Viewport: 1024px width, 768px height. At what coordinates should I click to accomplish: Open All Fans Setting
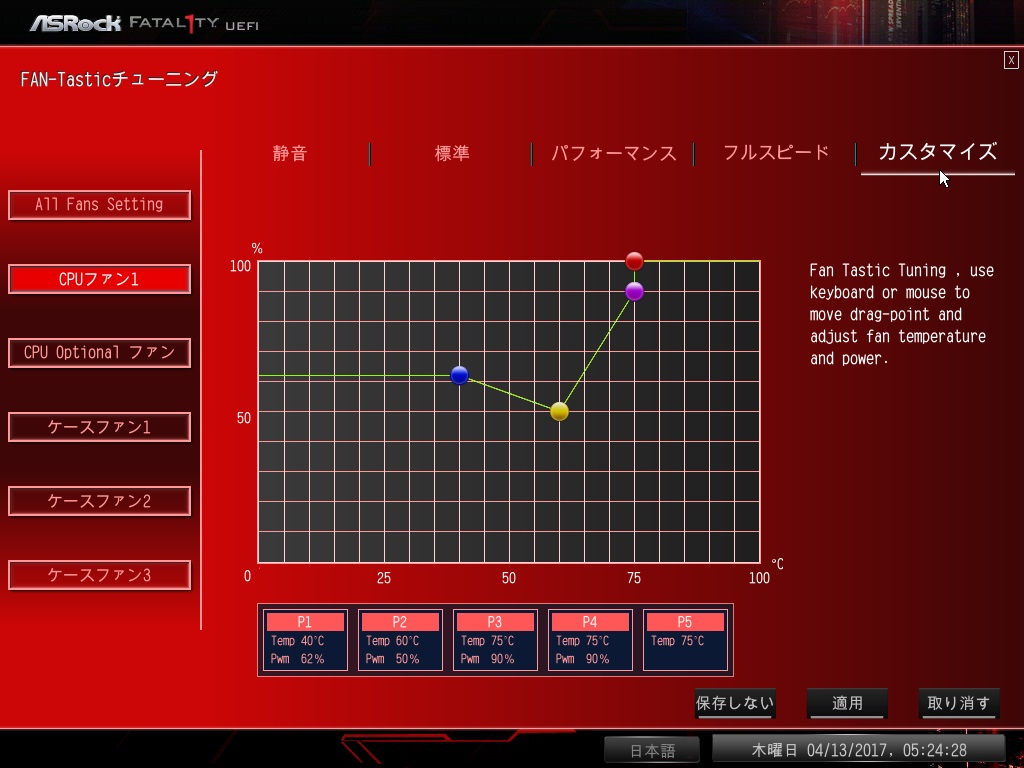point(99,205)
